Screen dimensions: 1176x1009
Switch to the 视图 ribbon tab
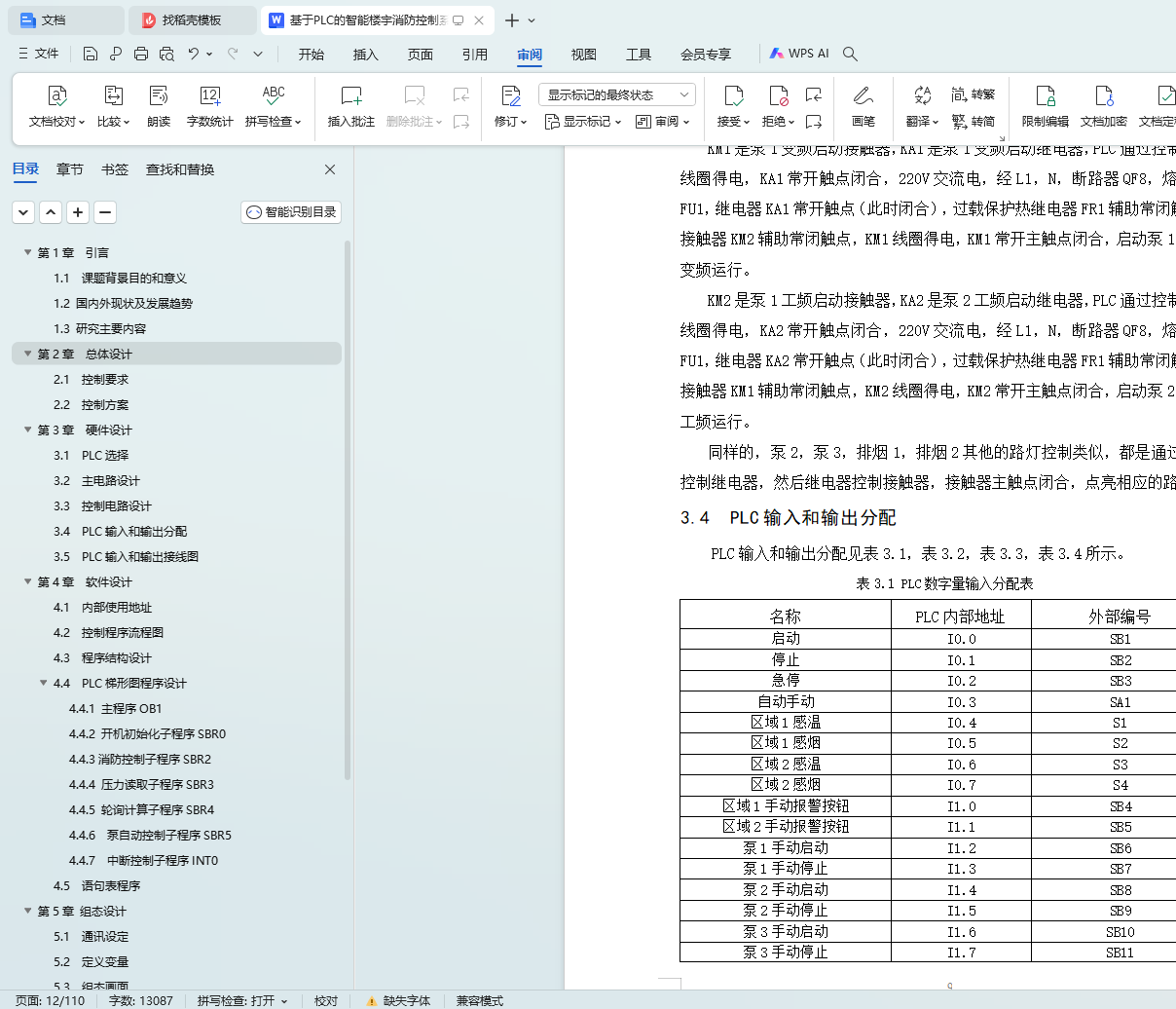click(584, 54)
